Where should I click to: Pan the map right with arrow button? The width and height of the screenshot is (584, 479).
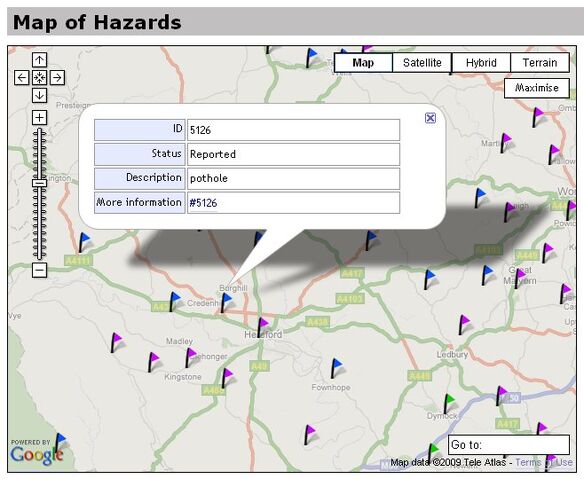tap(57, 77)
